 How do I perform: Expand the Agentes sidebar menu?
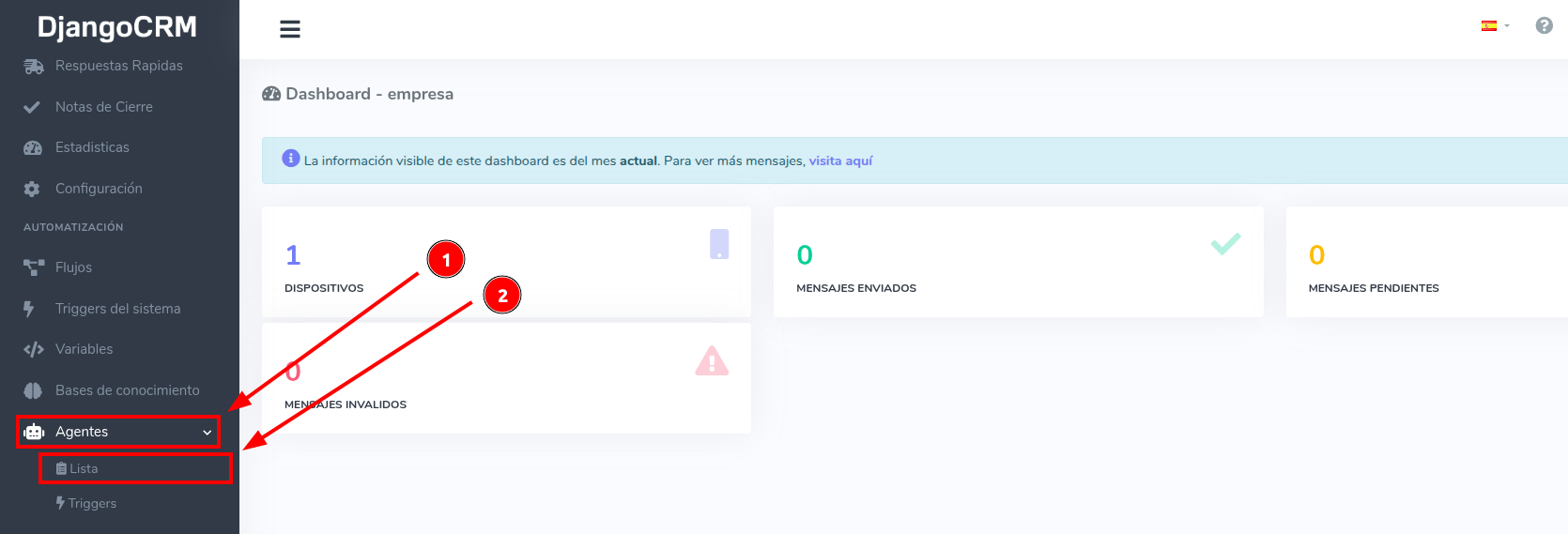coord(82,432)
